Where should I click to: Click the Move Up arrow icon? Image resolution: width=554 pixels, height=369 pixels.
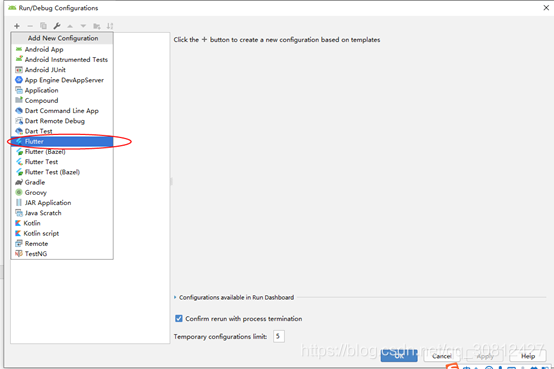click(70, 26)
